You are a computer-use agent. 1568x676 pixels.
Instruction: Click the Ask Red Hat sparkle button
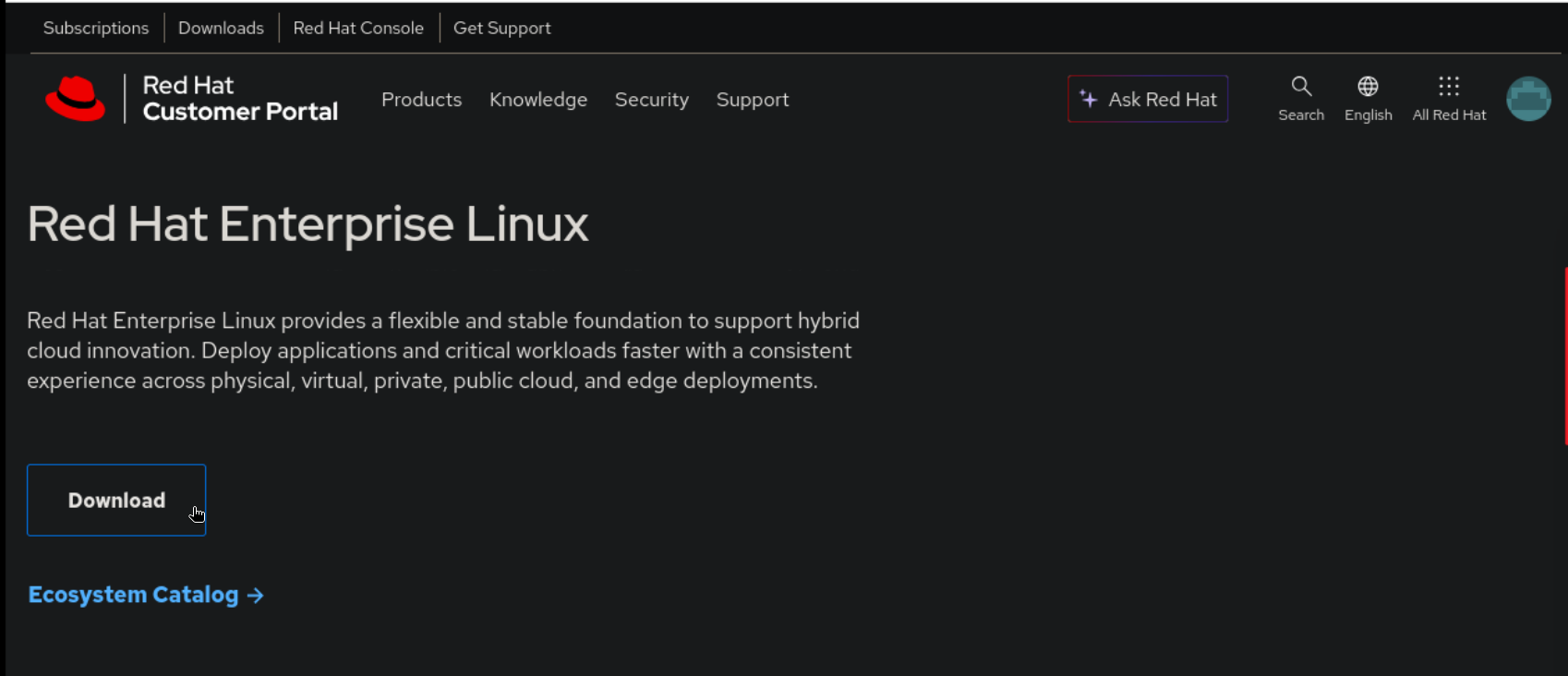pos(1148,99)
